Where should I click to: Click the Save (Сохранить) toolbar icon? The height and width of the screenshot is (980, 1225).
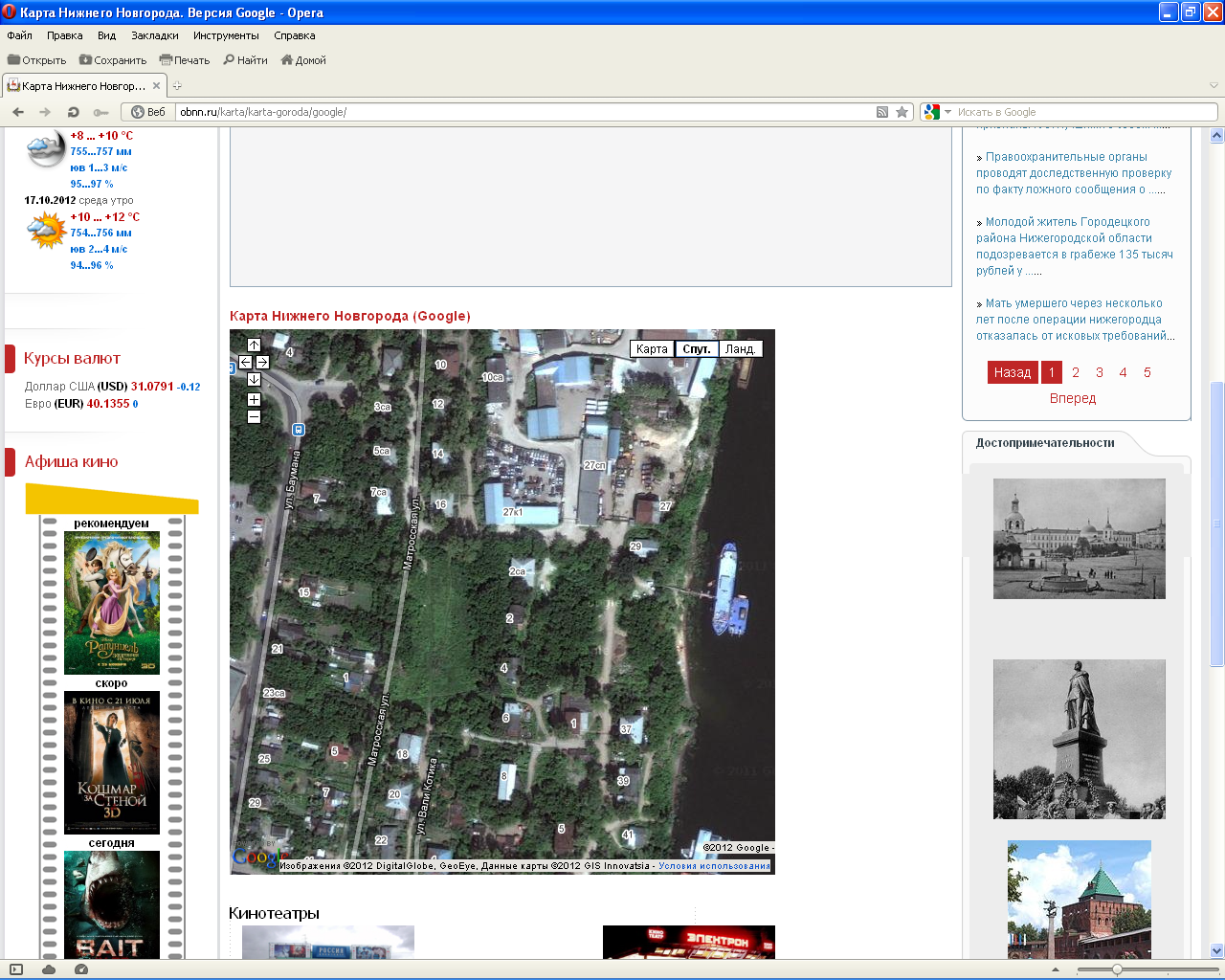(85, 60)
